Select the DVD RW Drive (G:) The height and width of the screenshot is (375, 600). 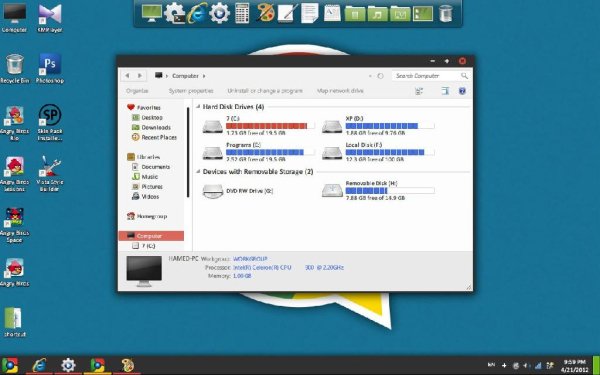click(238, 191)
